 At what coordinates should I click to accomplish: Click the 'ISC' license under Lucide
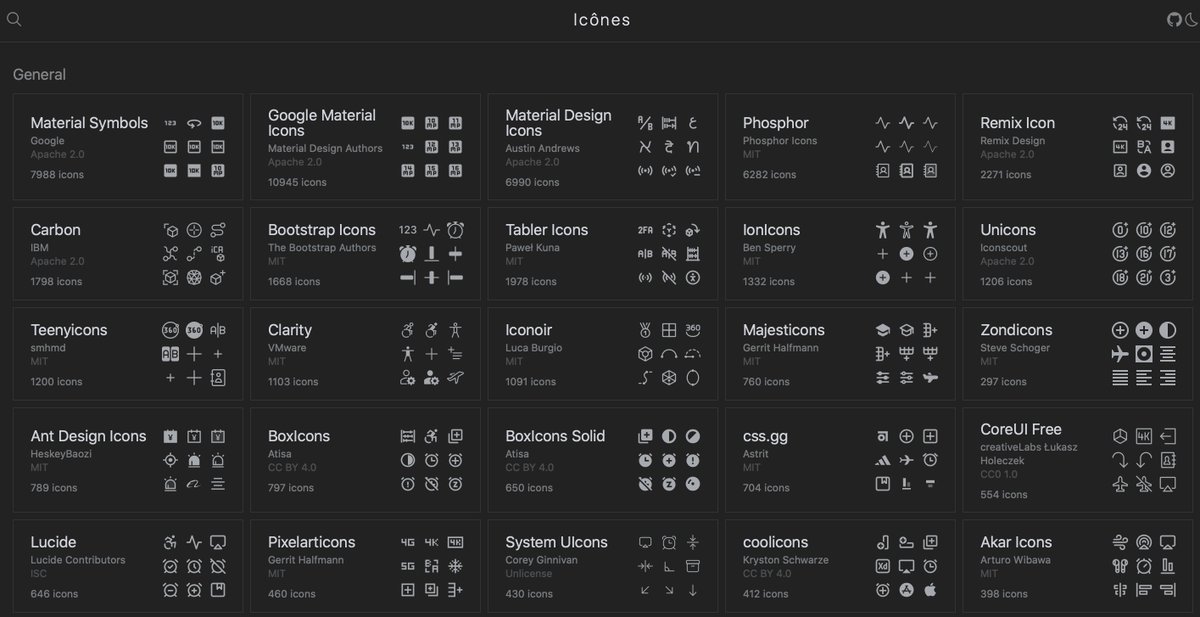[38, 574]
